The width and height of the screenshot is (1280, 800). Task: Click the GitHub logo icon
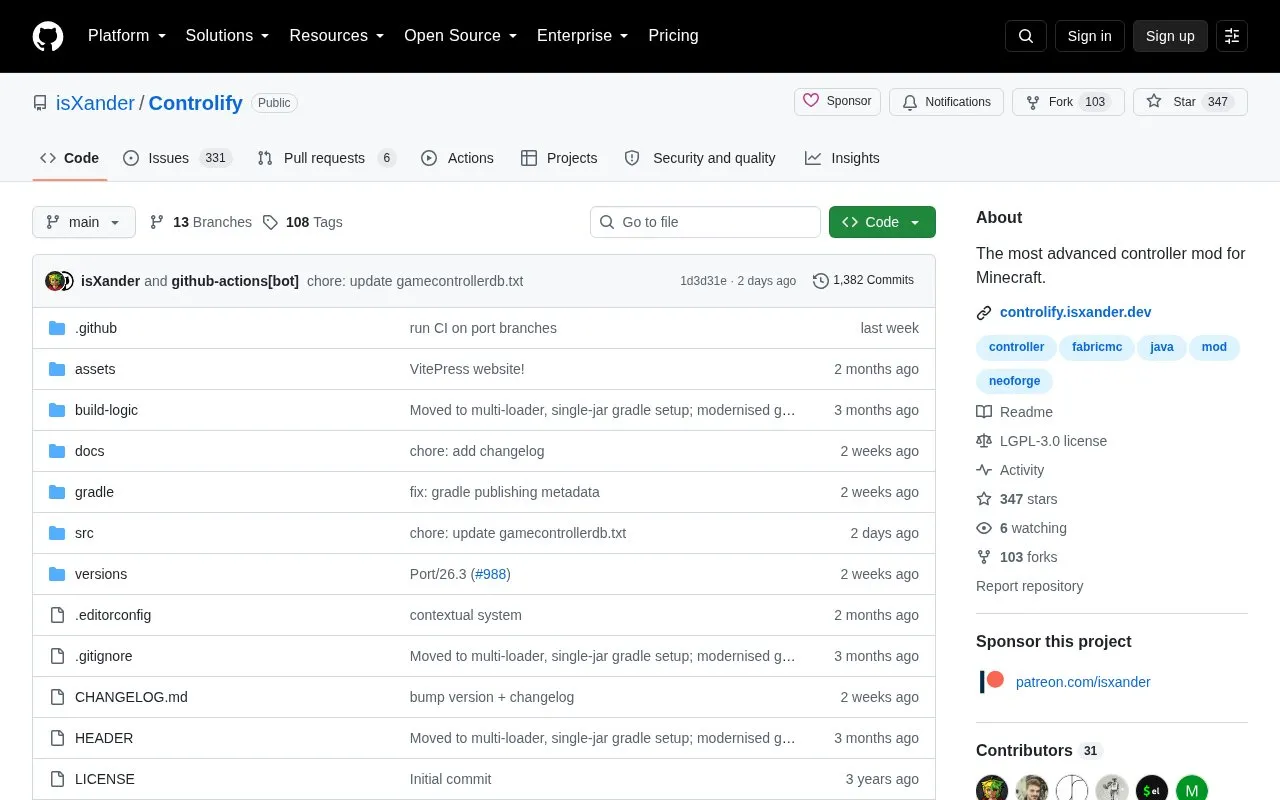(x=48, y=36)
